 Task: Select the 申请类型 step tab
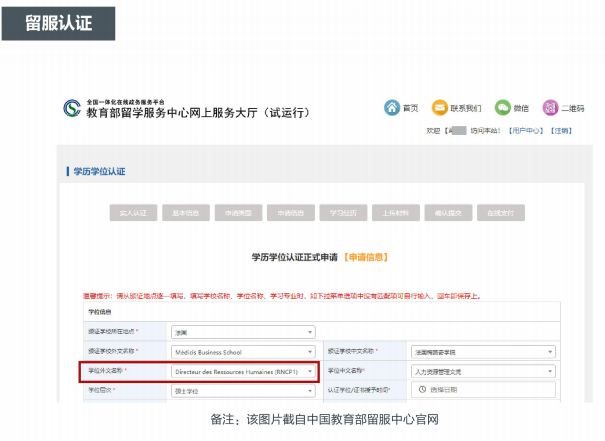[238, 213]
